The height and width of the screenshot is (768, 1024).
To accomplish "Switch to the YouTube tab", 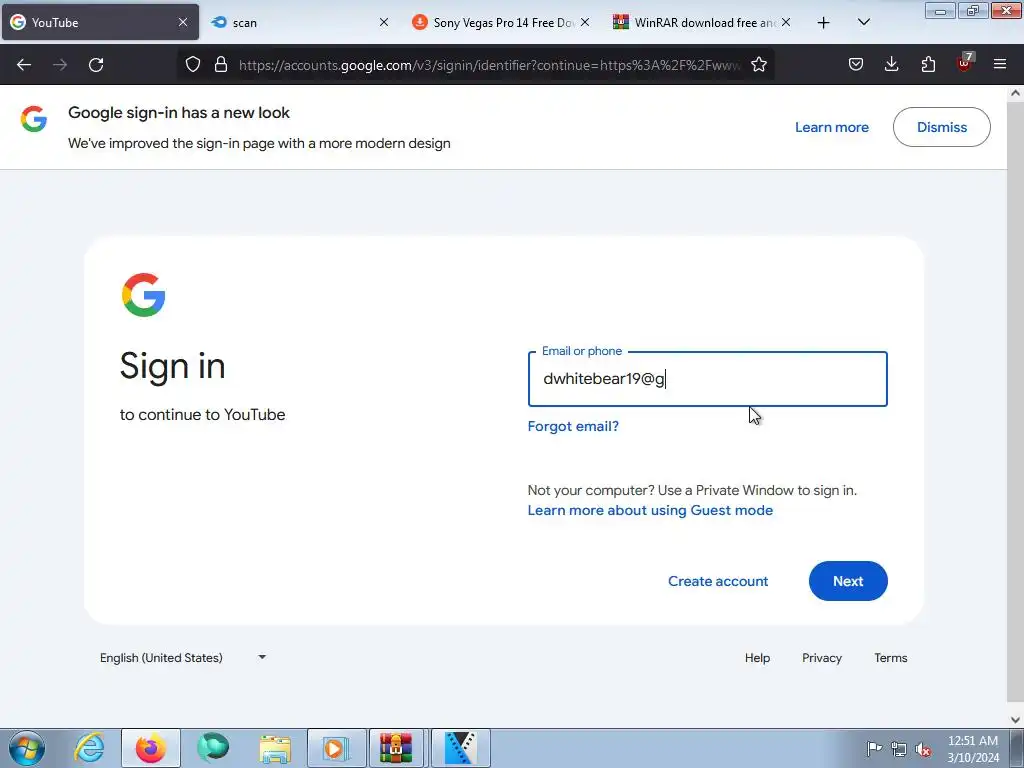I will pos(101,22).
